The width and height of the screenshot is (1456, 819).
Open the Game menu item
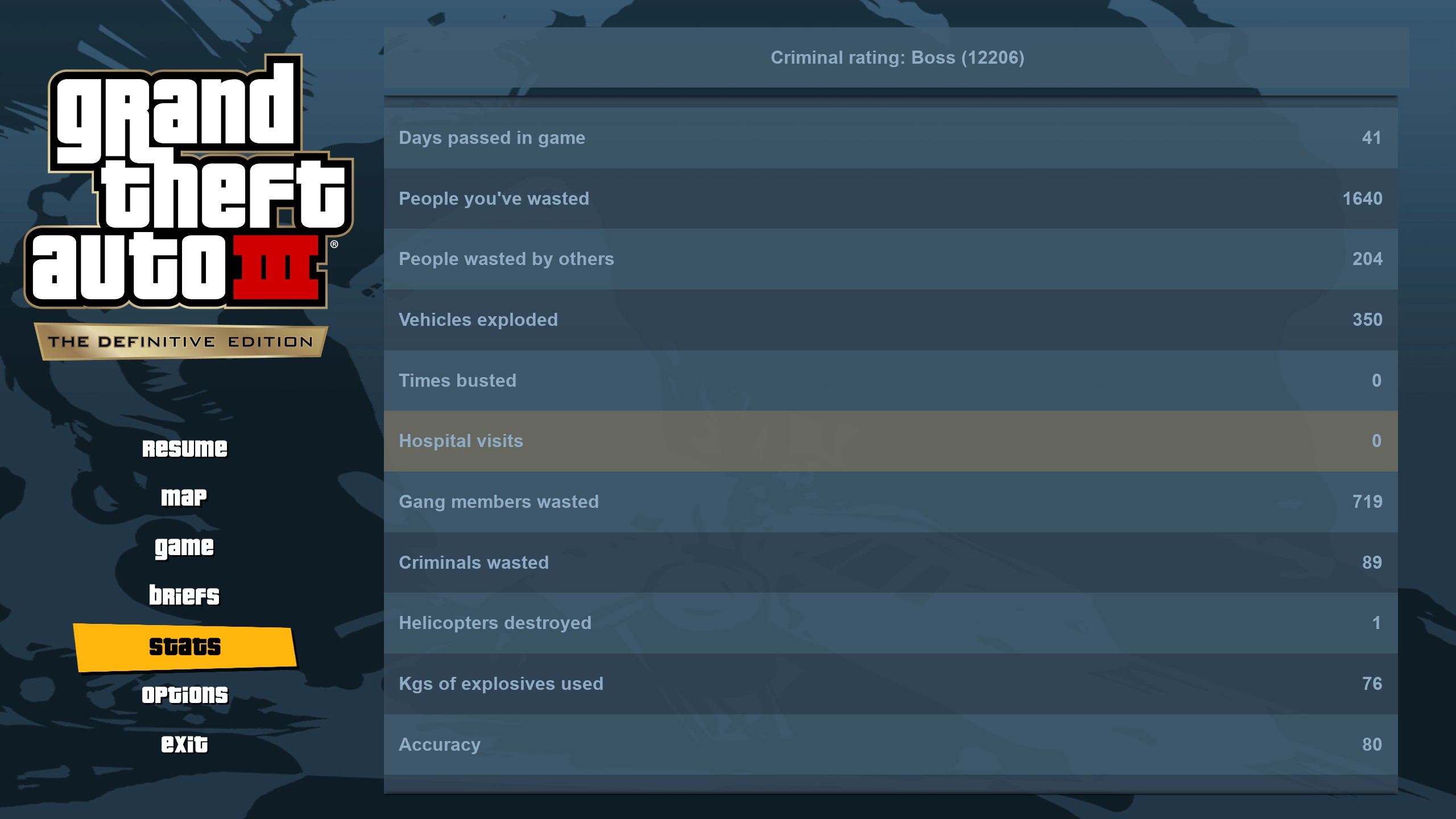coord(184,547)
